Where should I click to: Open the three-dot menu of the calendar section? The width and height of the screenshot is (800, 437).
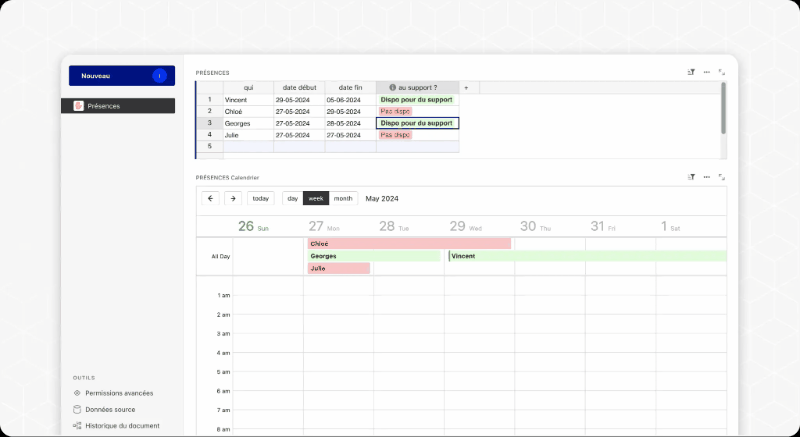coord(707,177)
